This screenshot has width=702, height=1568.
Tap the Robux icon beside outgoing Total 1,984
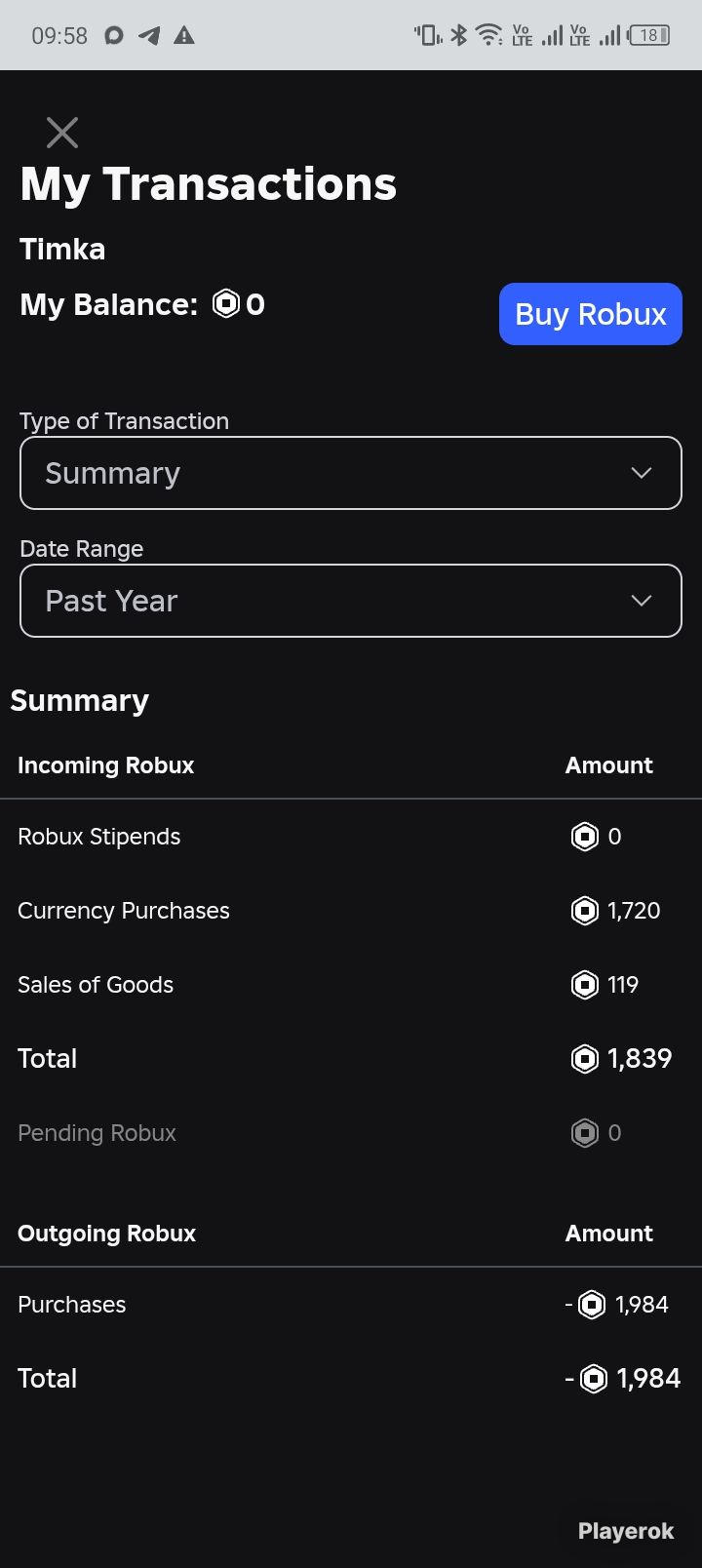[594, 1379]
